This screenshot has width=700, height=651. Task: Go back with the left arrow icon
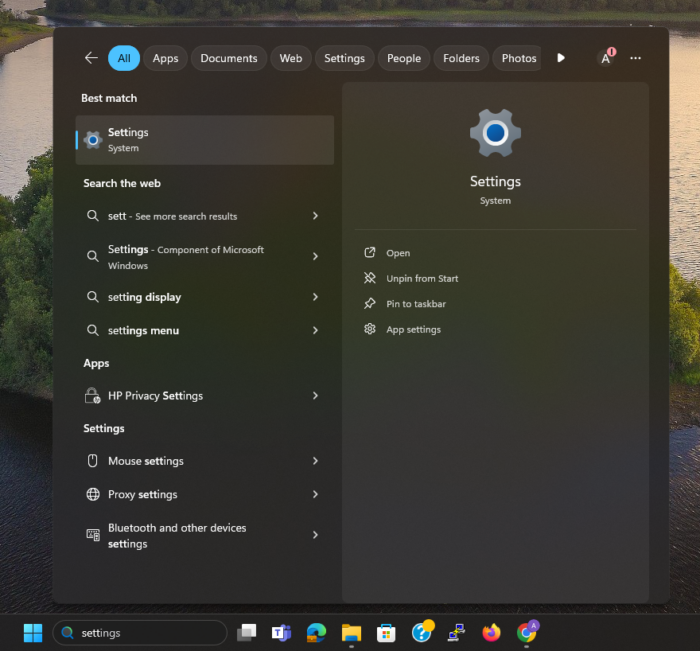pyautogui.click(x=91, y=58)
